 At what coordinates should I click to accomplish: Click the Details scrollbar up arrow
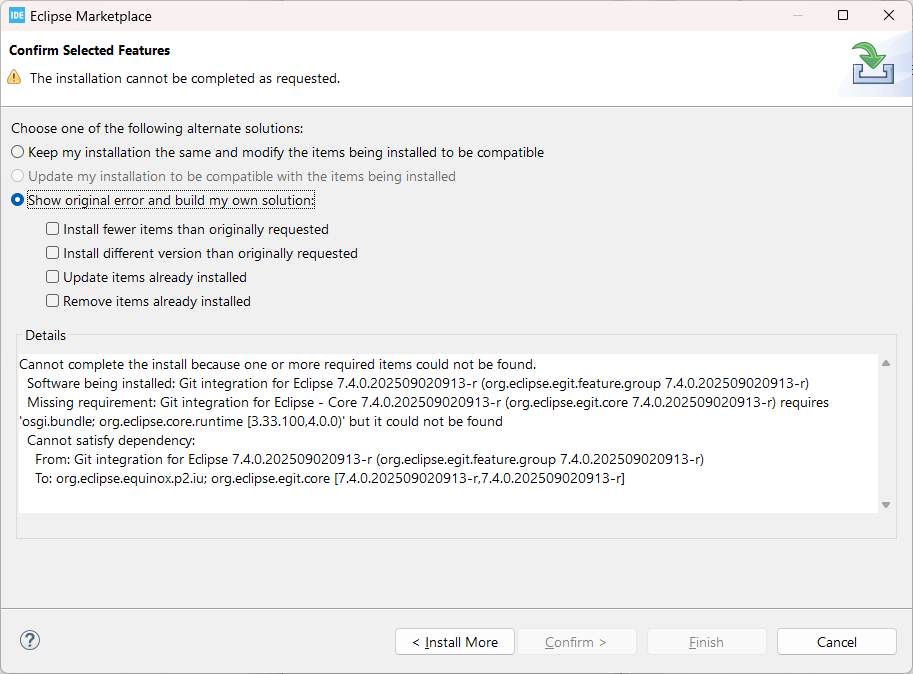click(886, 363)
